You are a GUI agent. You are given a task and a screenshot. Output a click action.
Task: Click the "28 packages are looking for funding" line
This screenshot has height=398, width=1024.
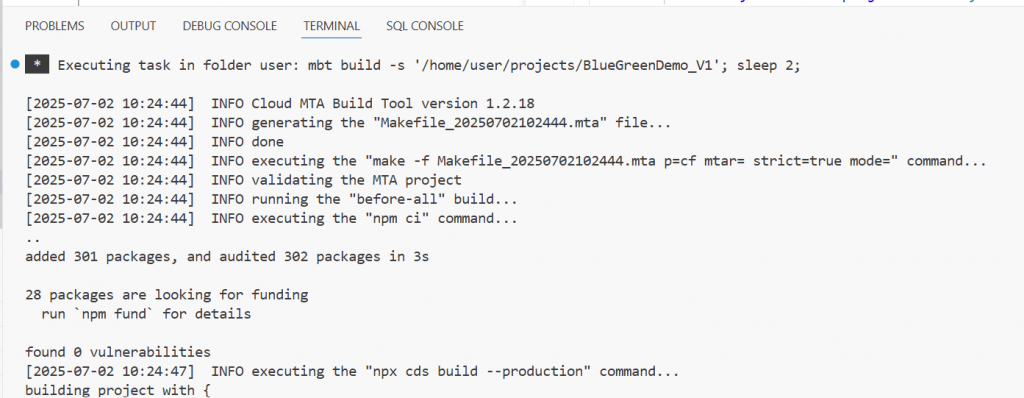(x=167, y=295)
